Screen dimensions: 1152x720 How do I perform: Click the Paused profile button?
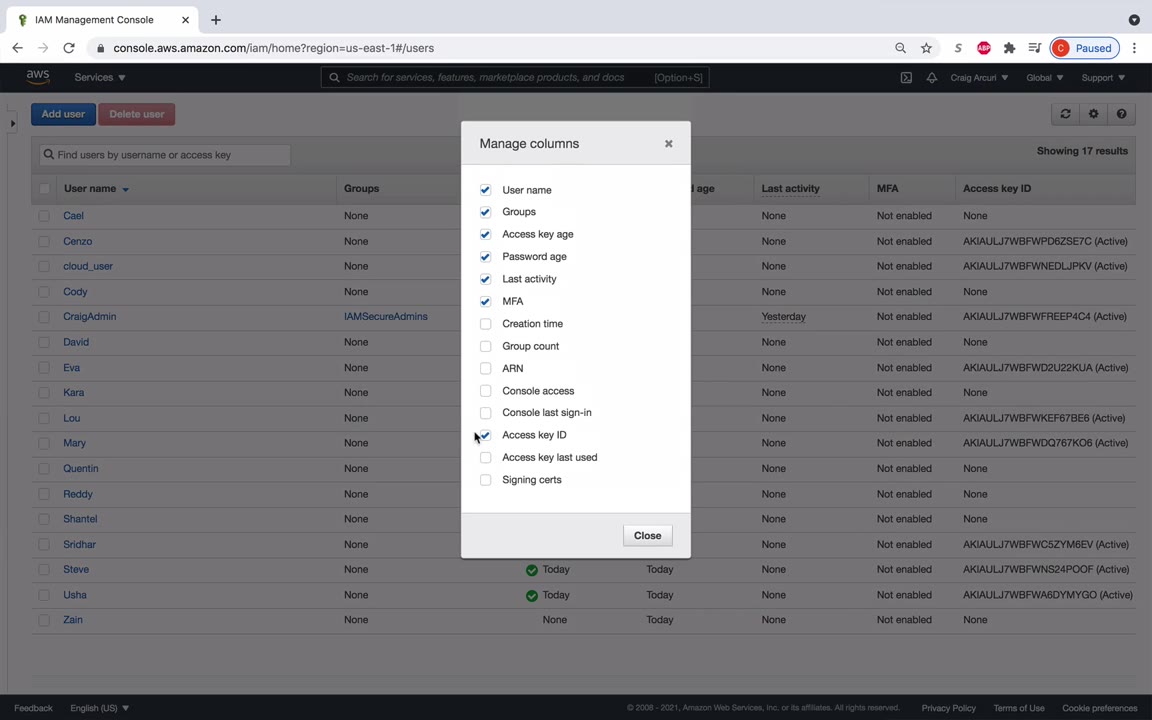tap(1084, 48)
